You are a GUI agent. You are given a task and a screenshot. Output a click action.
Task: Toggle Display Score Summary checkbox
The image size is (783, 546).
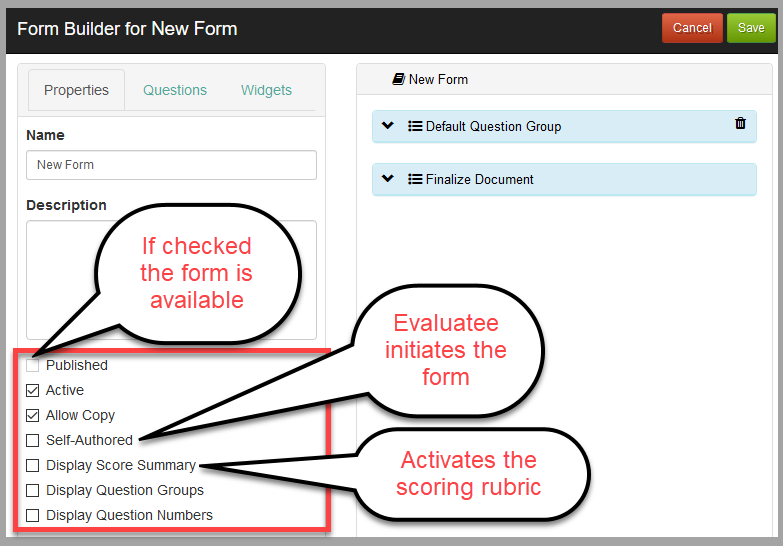click(x=32, y=465)
